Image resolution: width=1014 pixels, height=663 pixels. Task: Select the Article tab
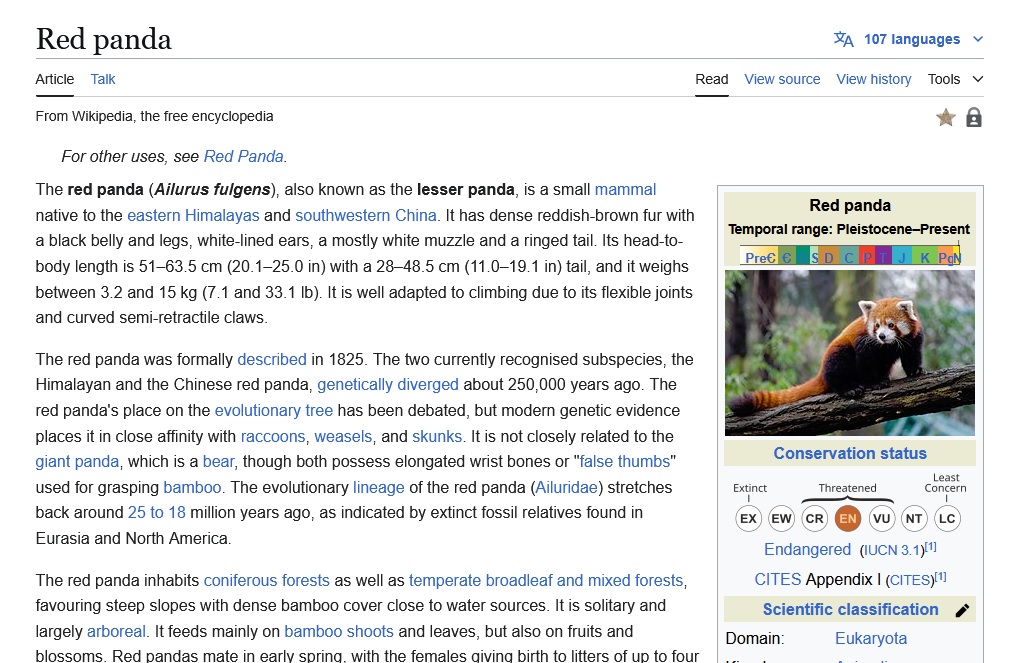pos(54,79)
